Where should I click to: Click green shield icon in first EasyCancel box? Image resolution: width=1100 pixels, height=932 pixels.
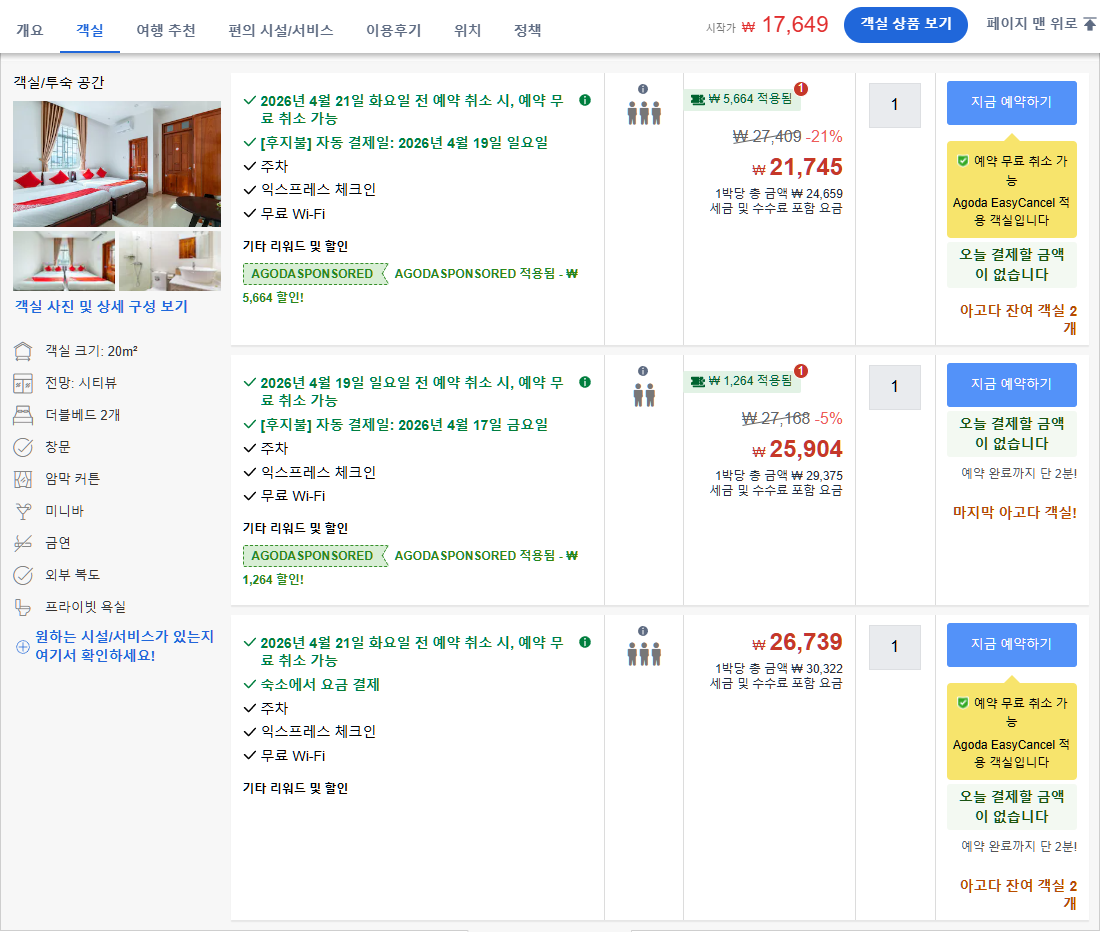(963, 161)
